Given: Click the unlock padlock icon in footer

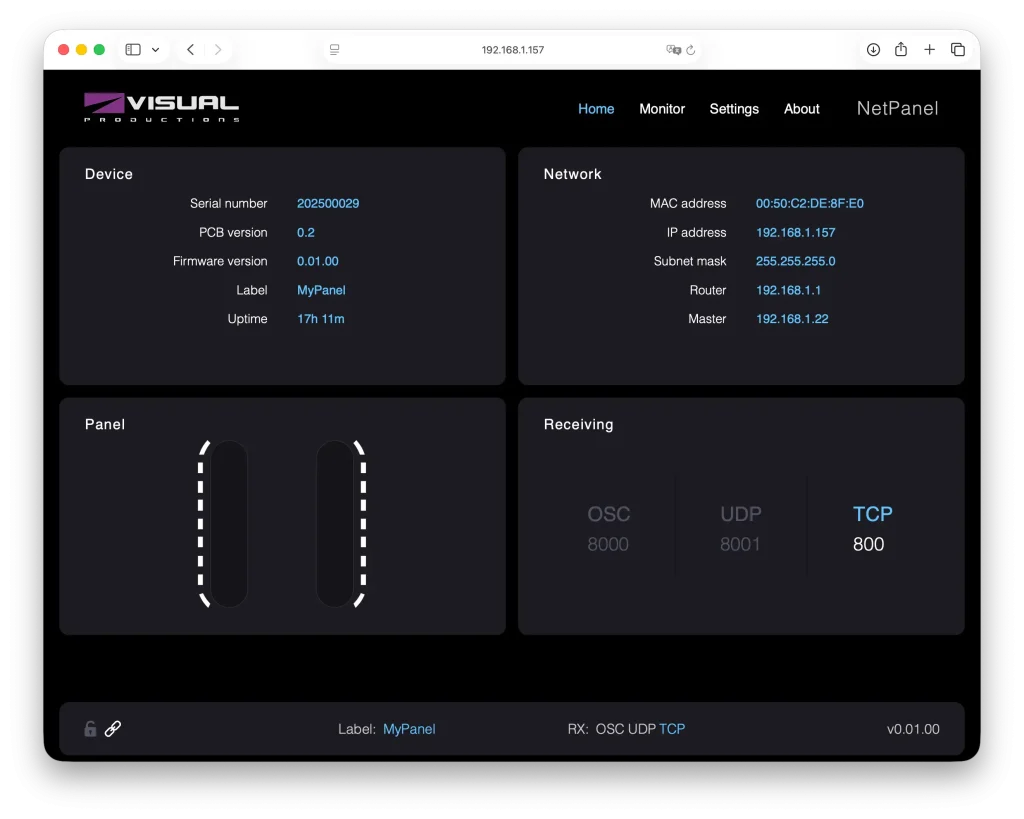Looking at the screenshot, I should (90, 729).
